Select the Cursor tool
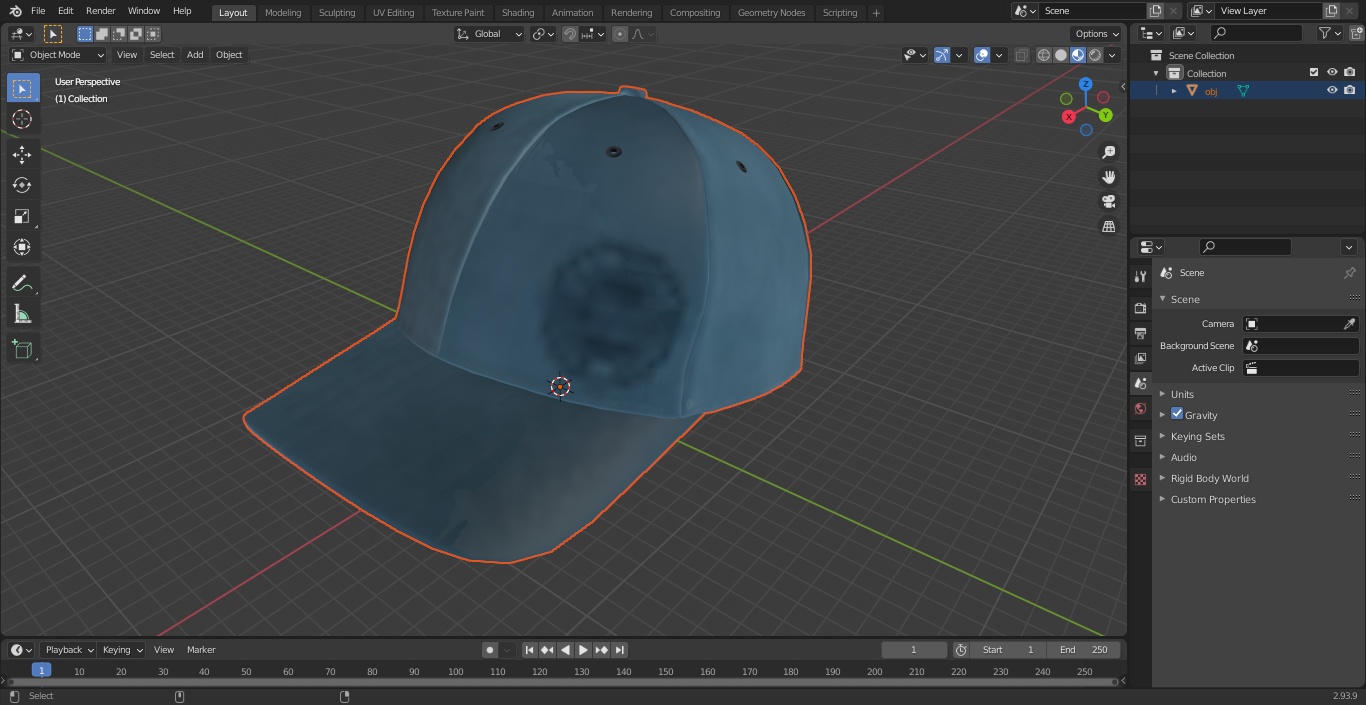Image resolution: width=1366 pixels, height=705 pixels. pos(22,120)
